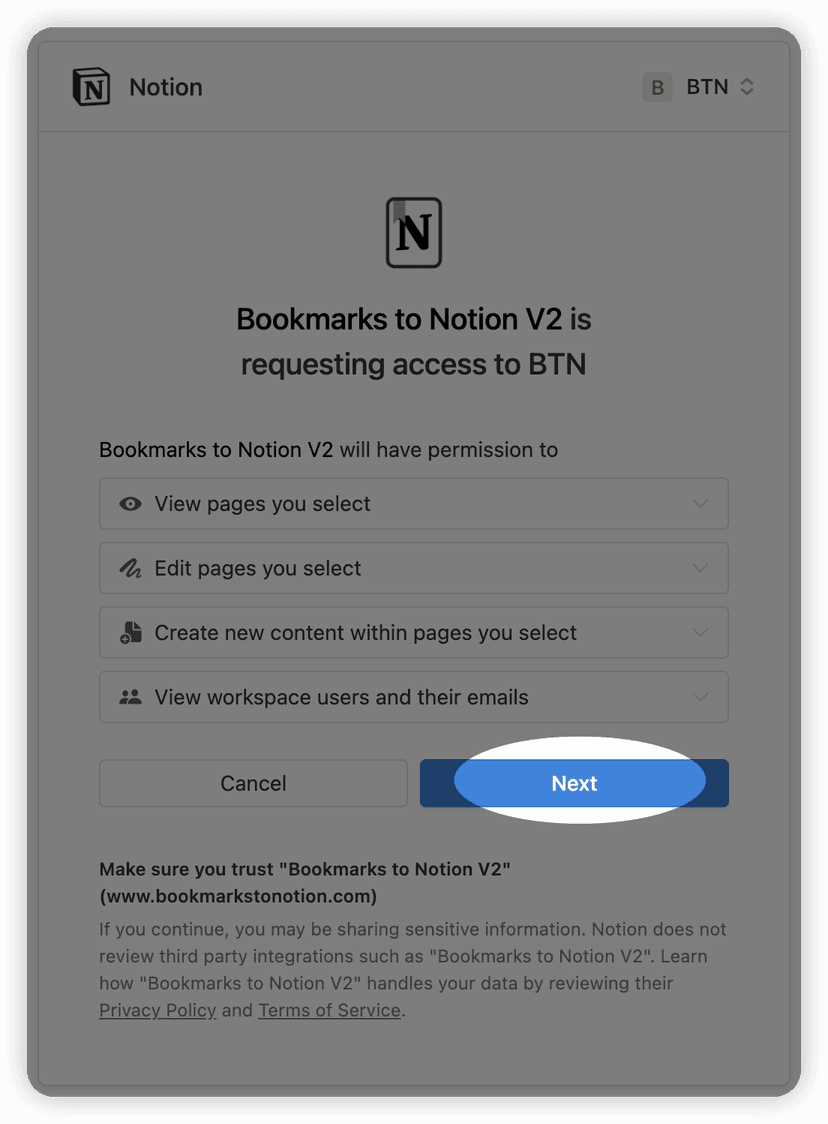The height and width of the screenshot is (1124, 828).
Task: Open the Privacy Policy link
Action: [x=158, y=1010]
